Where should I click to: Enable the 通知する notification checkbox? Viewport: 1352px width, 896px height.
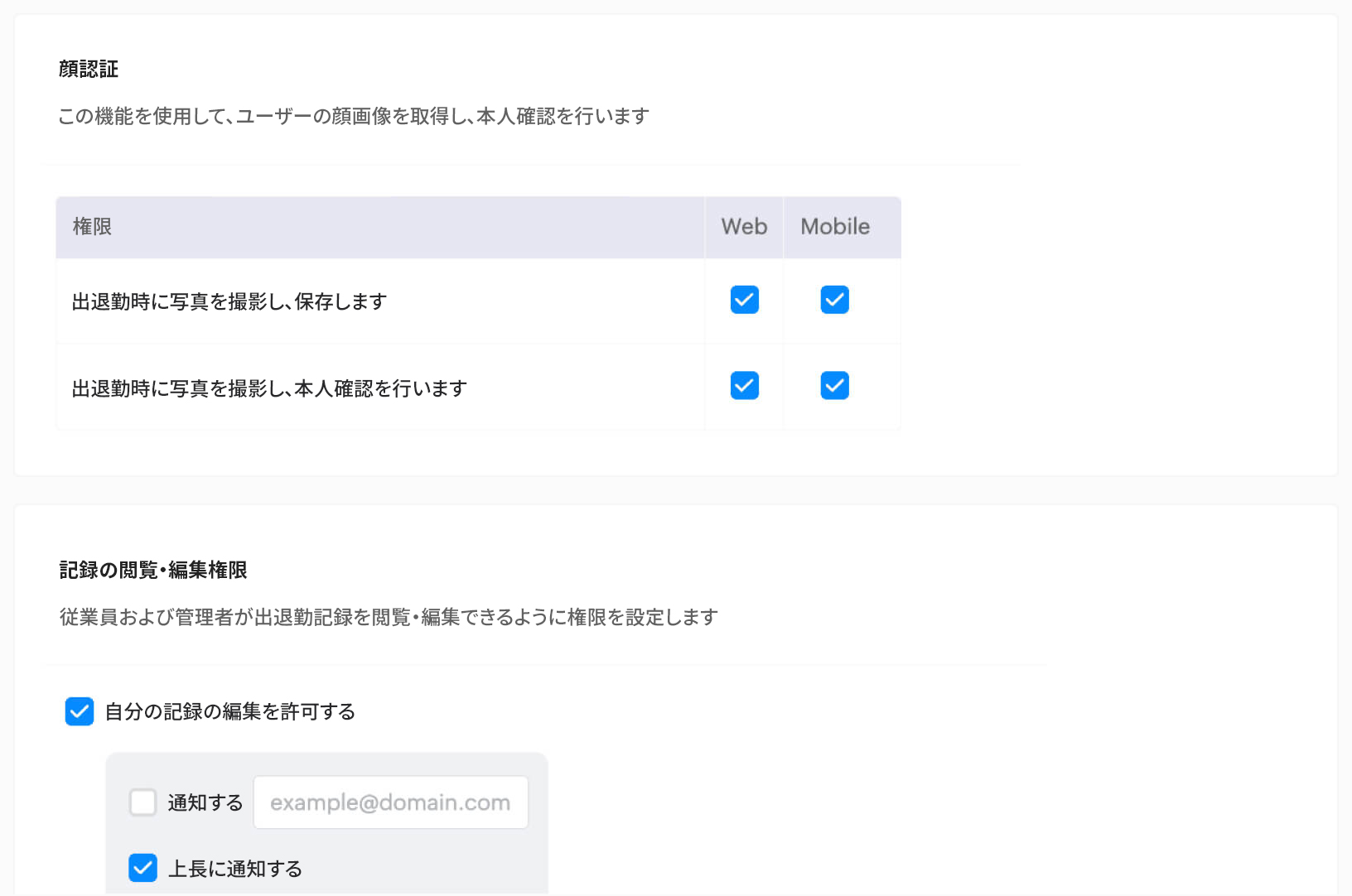(142, 802)
